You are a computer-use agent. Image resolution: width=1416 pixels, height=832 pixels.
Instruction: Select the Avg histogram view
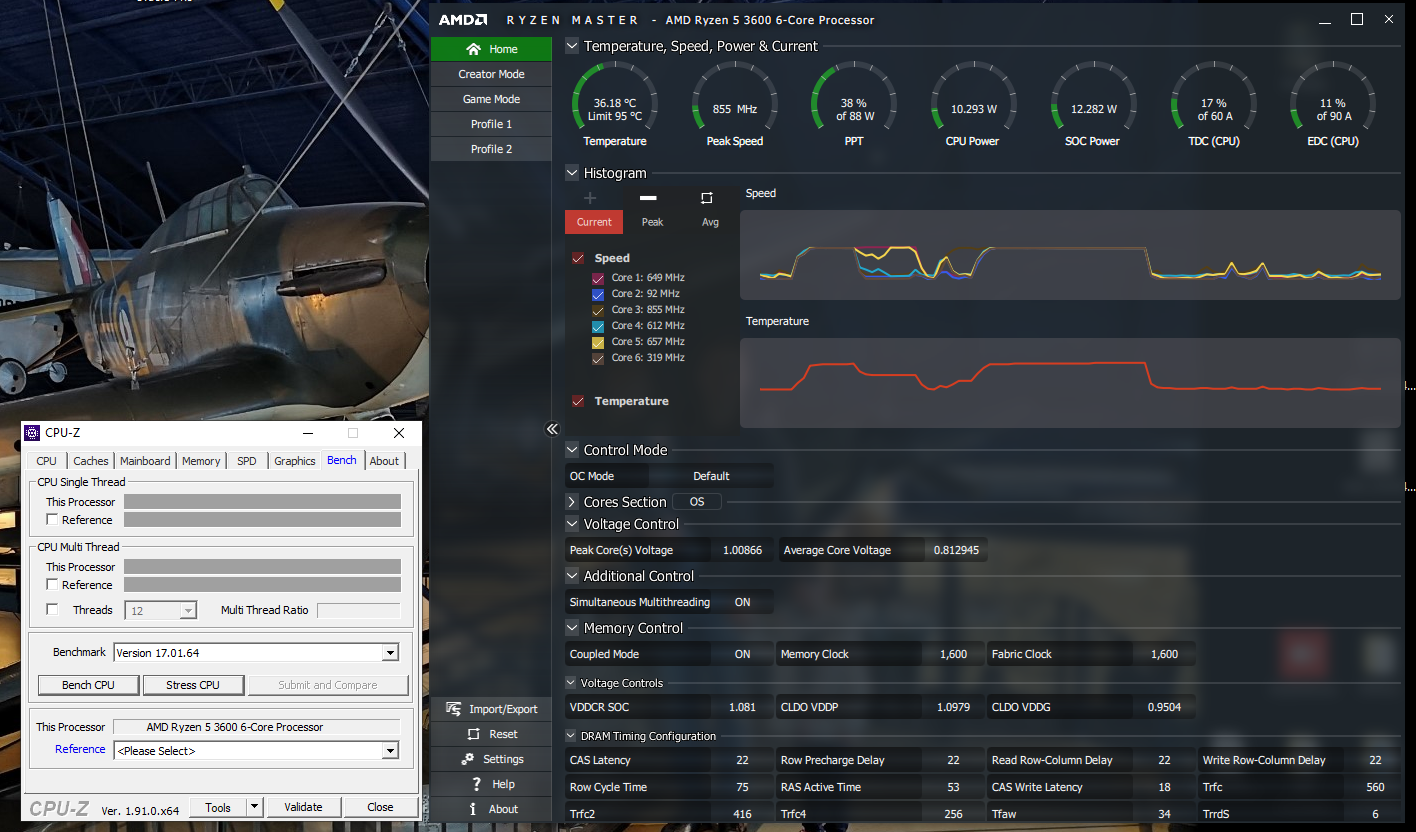point(710,222)
